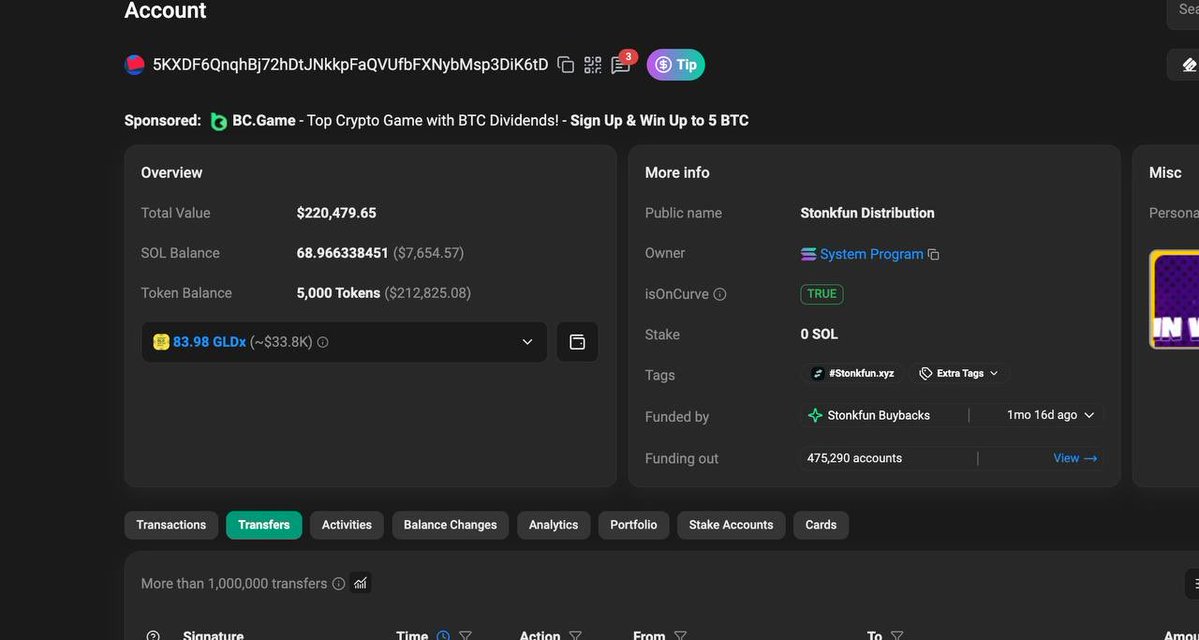Viewport: 1199px width, 640px height.
Task: Copy the account address
Action: (x=566, y=65)
